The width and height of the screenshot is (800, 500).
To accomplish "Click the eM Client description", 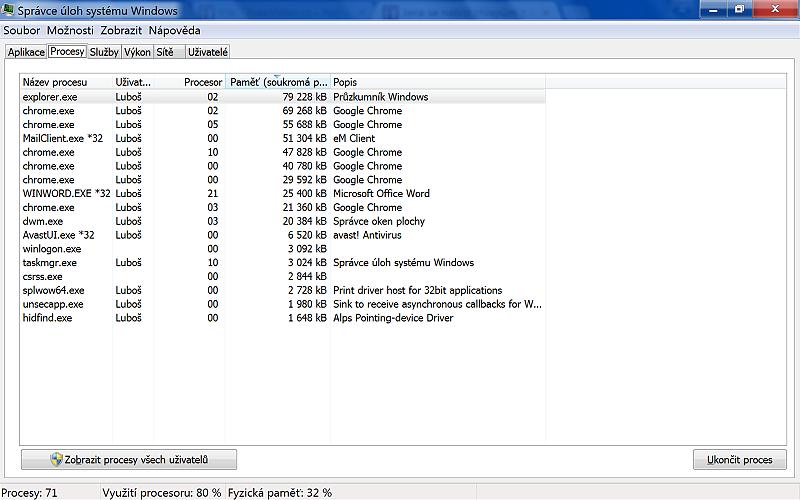I will pos(354,138).
